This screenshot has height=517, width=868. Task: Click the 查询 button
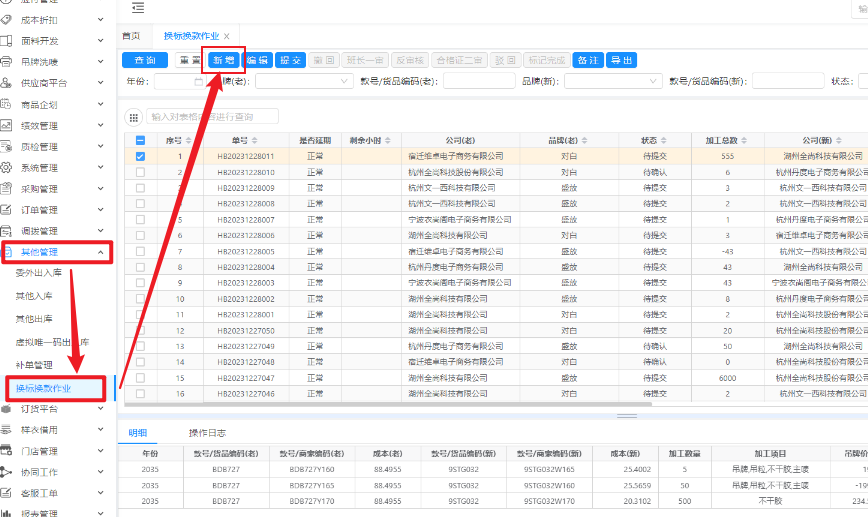(145, 60)
